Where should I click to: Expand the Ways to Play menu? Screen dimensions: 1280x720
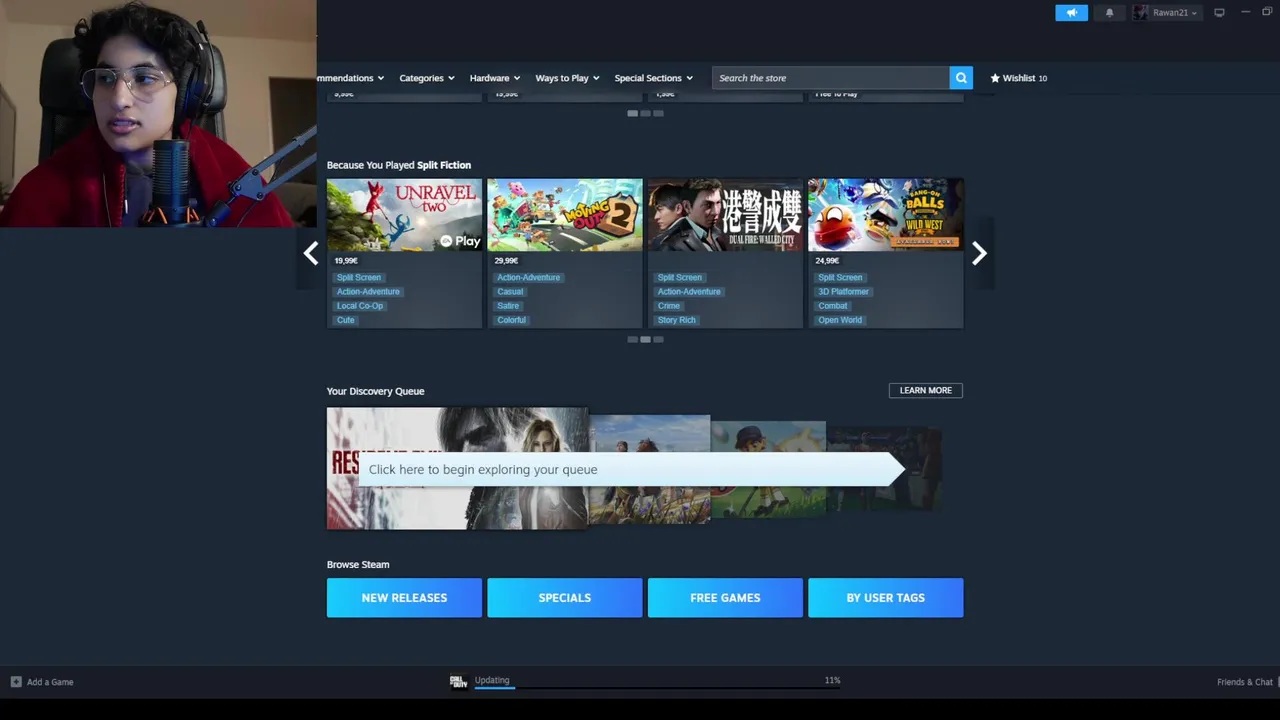click(x=567, y=78)
